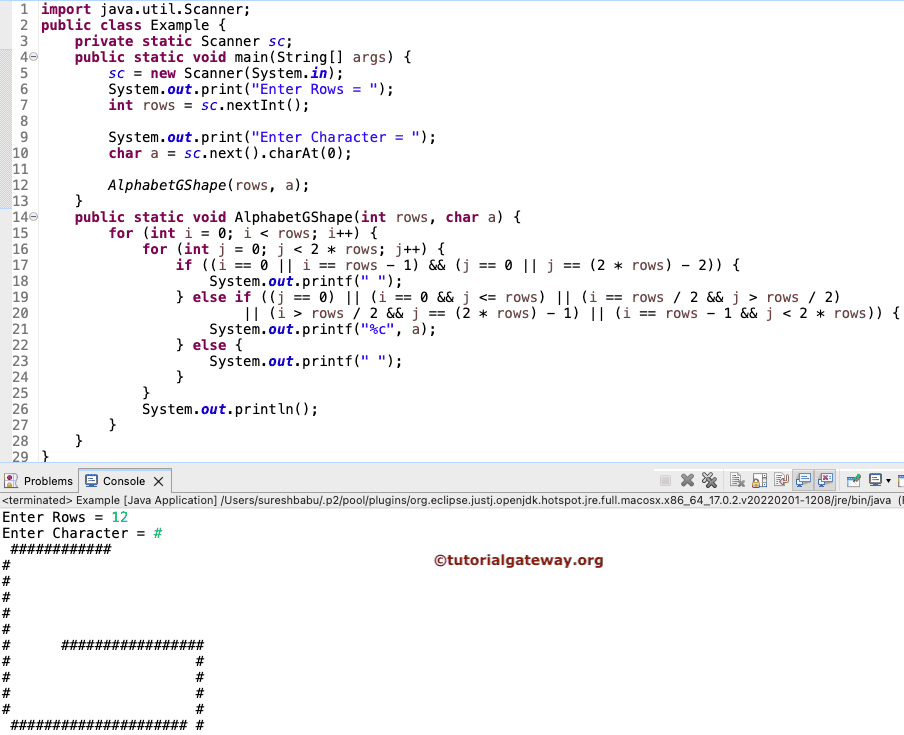Close the Console tab
The image size is (904, 735).
pos(159,481)
